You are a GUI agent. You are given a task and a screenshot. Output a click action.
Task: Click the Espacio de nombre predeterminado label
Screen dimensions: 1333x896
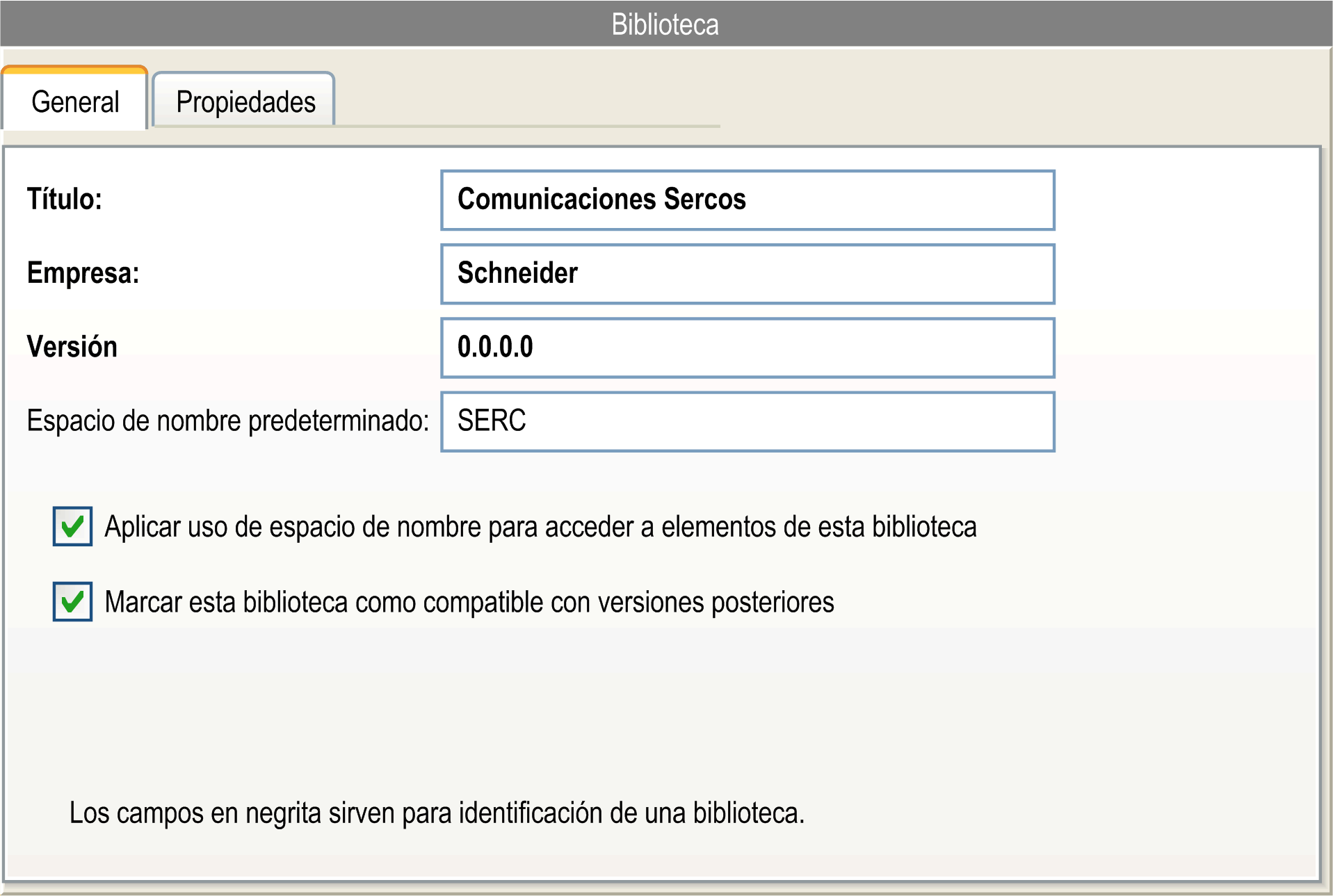click(228, 421)
